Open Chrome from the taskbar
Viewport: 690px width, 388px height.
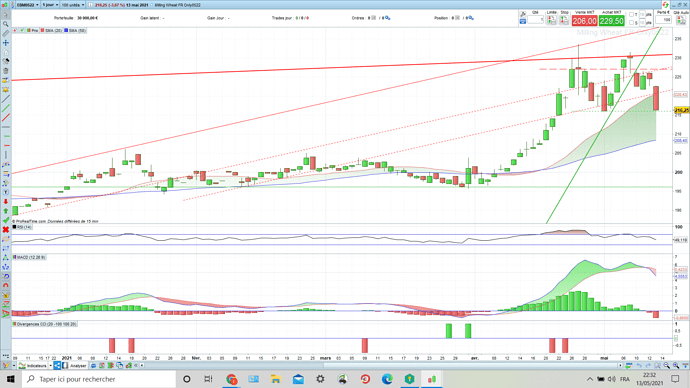point(231,379)
